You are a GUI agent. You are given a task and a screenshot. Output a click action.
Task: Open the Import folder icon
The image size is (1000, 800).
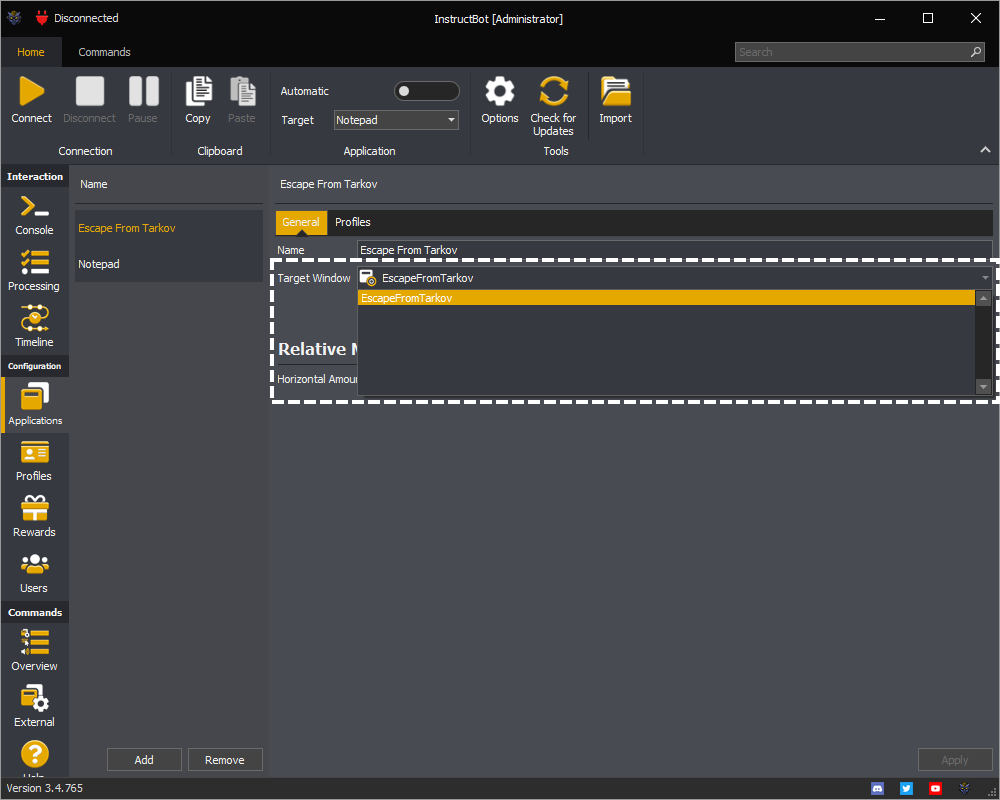pos(615,91)
